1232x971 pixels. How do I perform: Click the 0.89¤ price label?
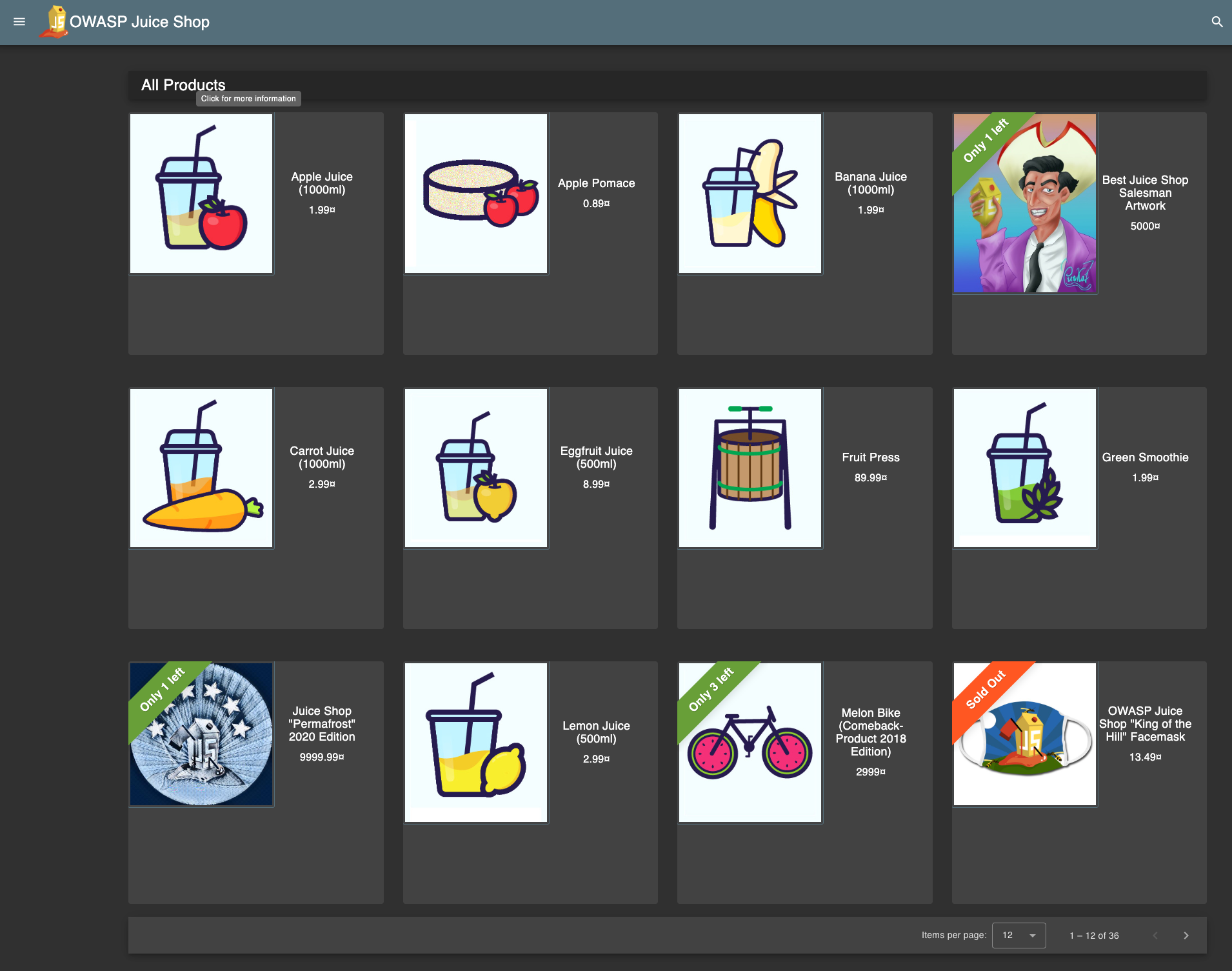tap(596, 203)
